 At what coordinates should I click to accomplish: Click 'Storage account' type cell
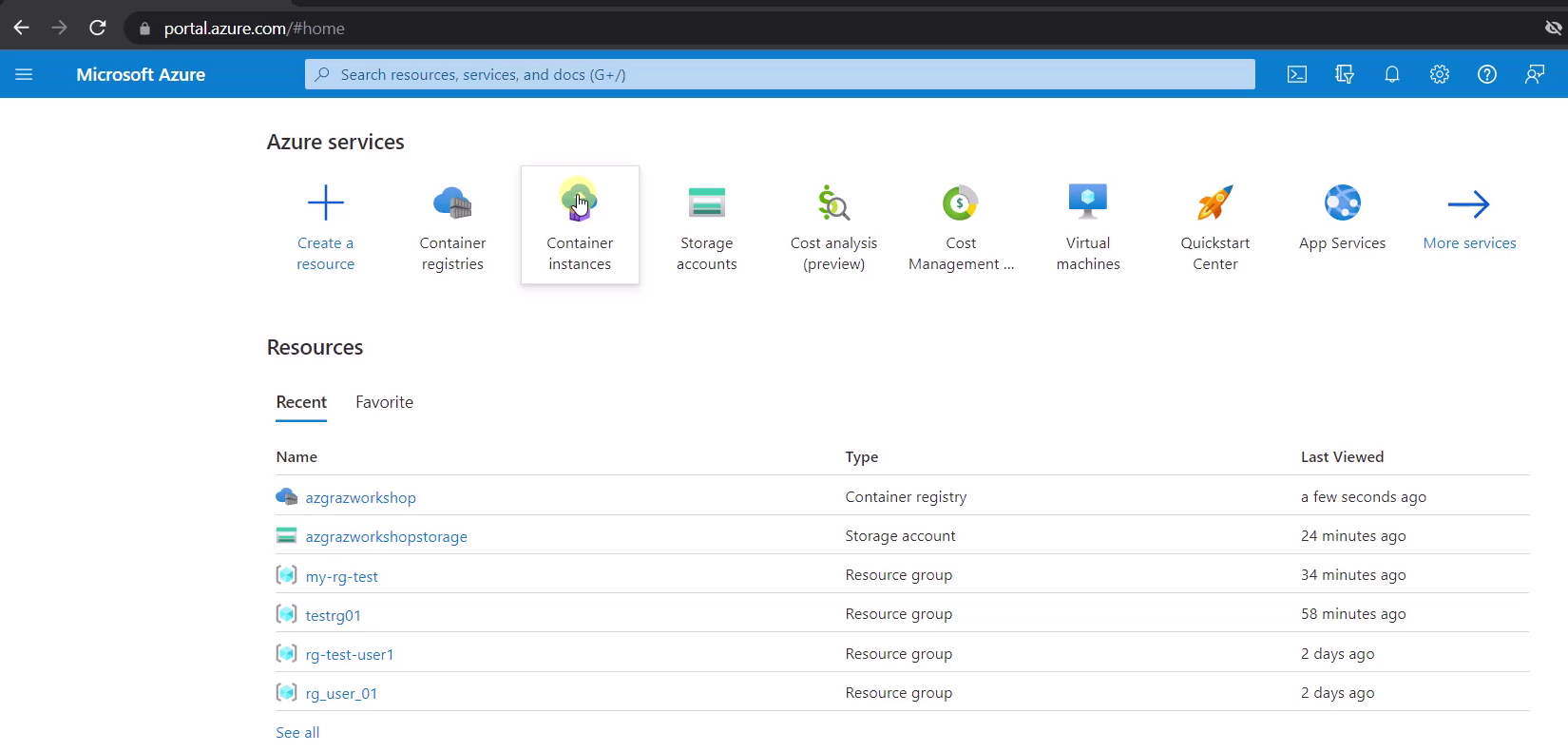click(900, 535)
